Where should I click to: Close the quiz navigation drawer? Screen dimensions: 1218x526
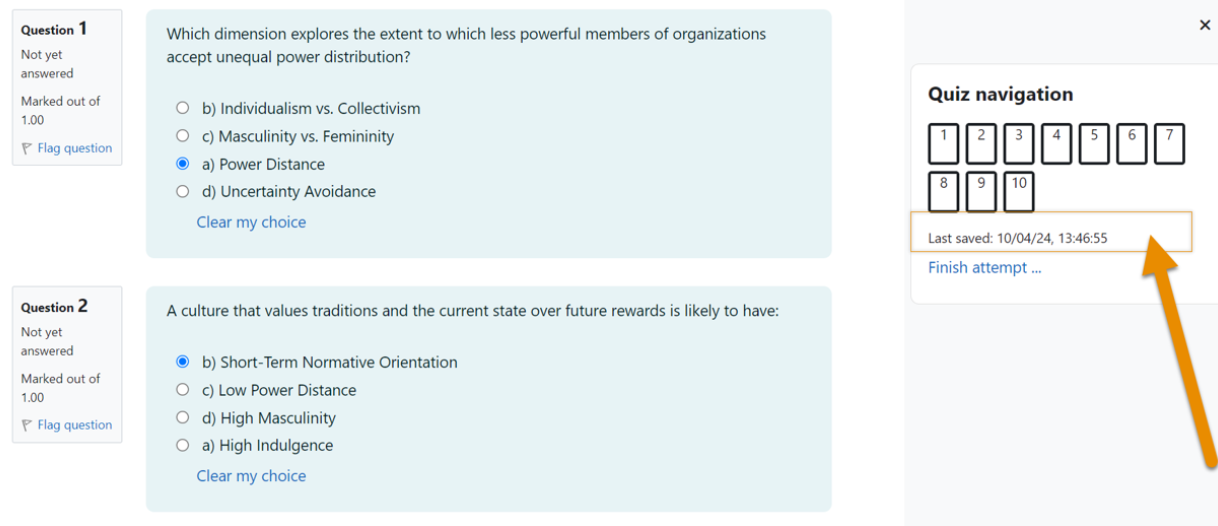(x=1204, y=25)
